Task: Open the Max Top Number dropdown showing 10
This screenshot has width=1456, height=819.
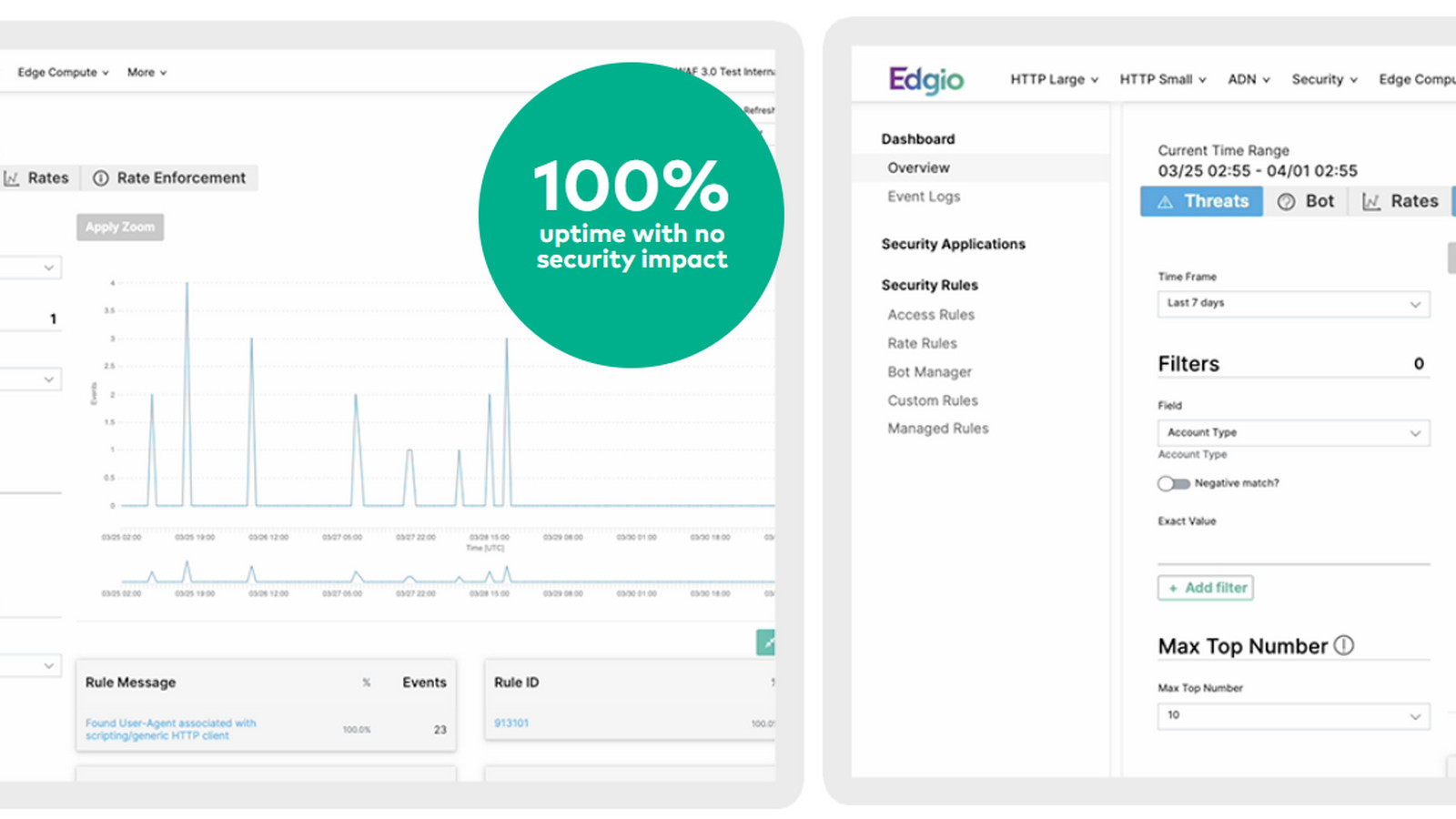Action: pyautogui.click(x=1293, y=715)
